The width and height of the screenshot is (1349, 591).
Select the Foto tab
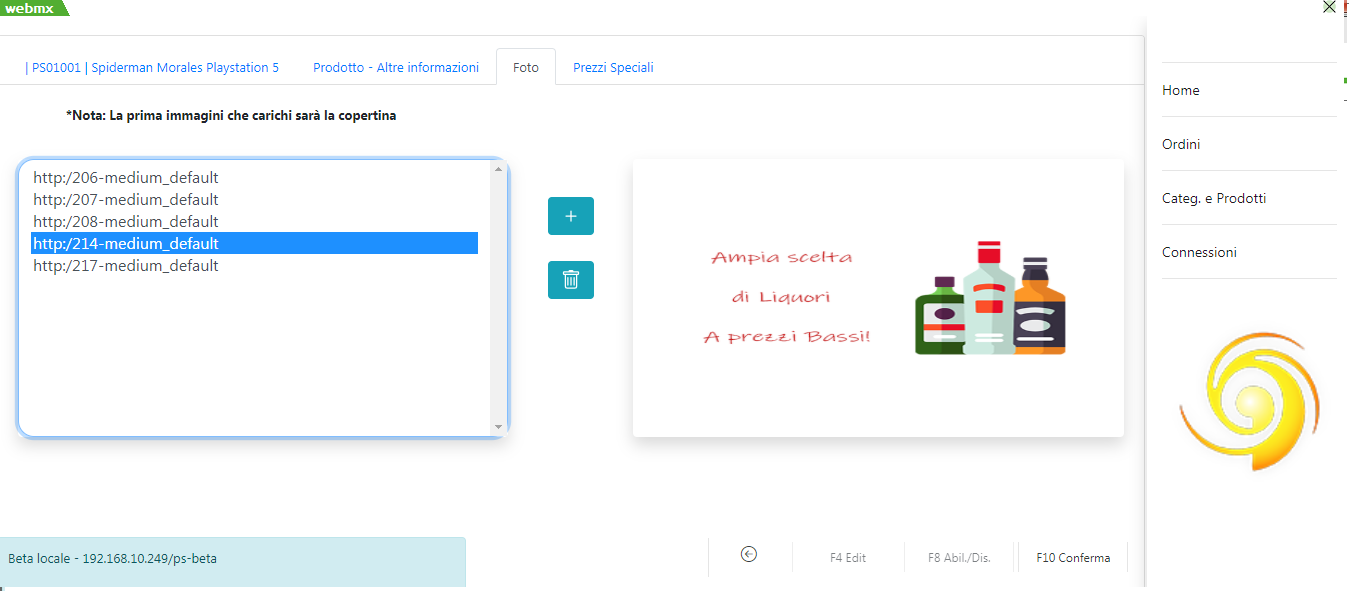526,68
